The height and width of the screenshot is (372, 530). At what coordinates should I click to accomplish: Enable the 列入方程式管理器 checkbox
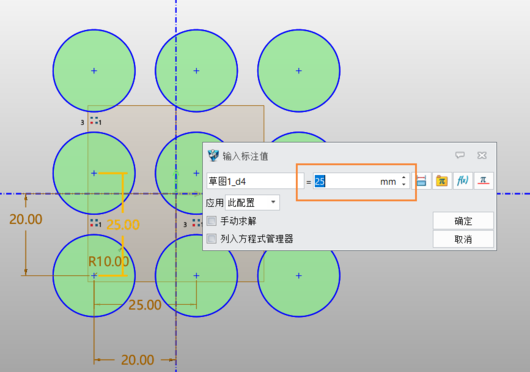click(x=212, y=239)
